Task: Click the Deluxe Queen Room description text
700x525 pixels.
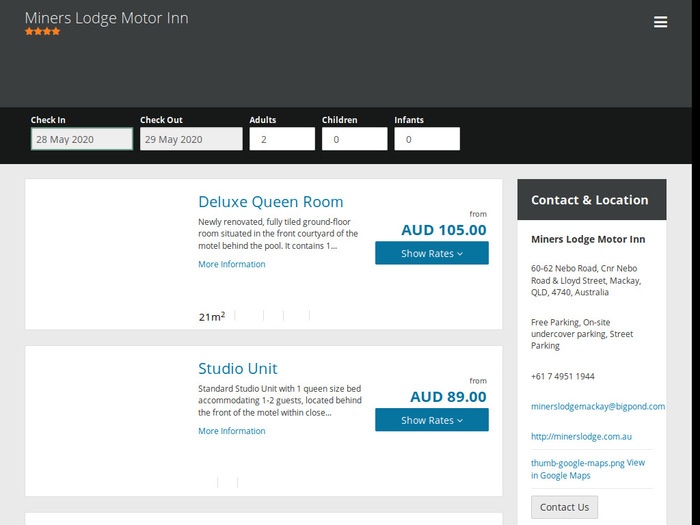Action: 278,234
